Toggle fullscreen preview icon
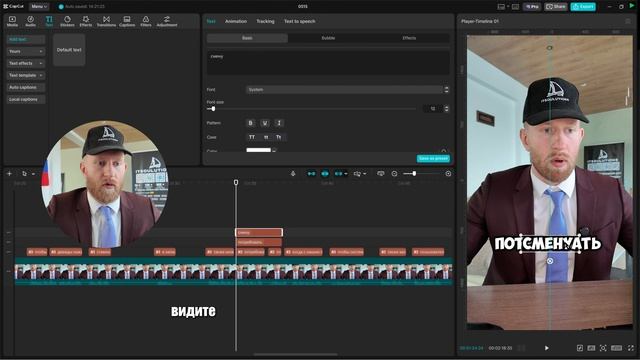Screen dimensions: 640x360 (x=631, y=348)
